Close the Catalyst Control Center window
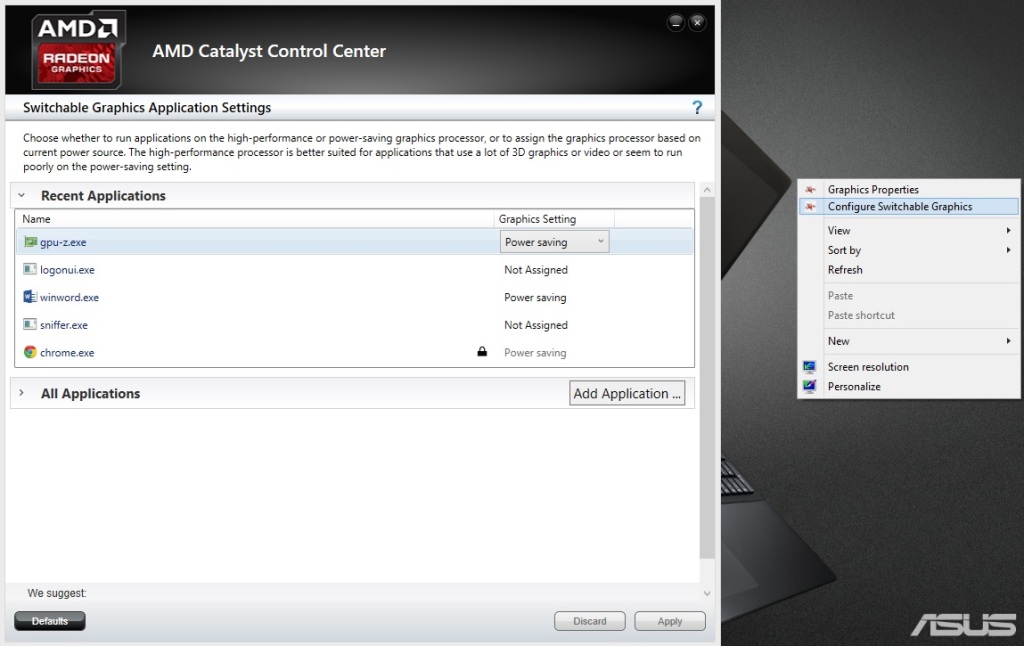Screen dimensions: 1024x646 click(x=697, y=23)
